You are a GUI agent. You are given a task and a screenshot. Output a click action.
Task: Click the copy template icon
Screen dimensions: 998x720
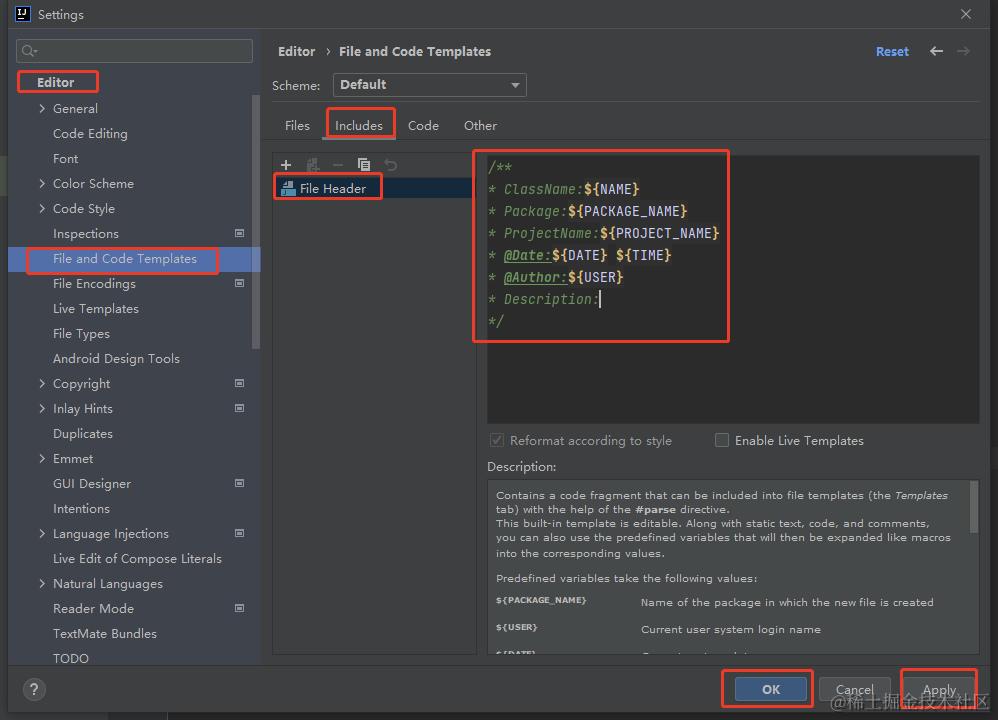click(364, 165)
